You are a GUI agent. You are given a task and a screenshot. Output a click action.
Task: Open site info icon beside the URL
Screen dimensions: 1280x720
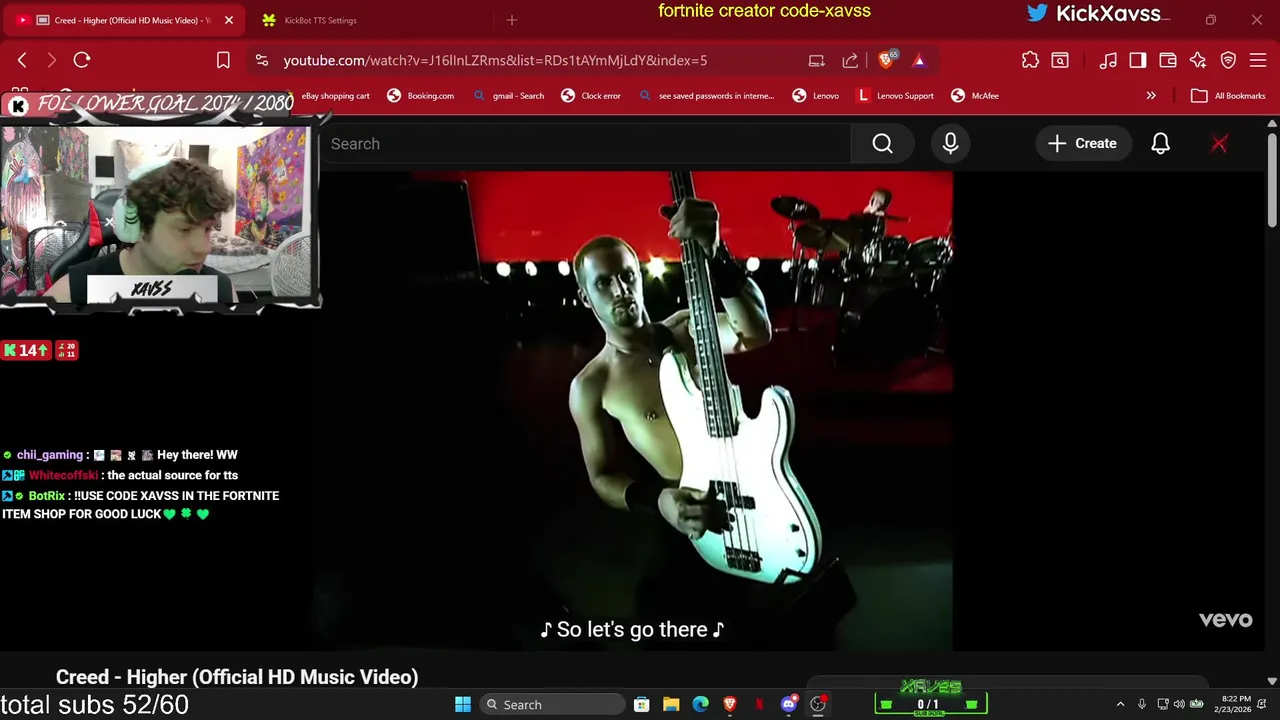point(262,60)
